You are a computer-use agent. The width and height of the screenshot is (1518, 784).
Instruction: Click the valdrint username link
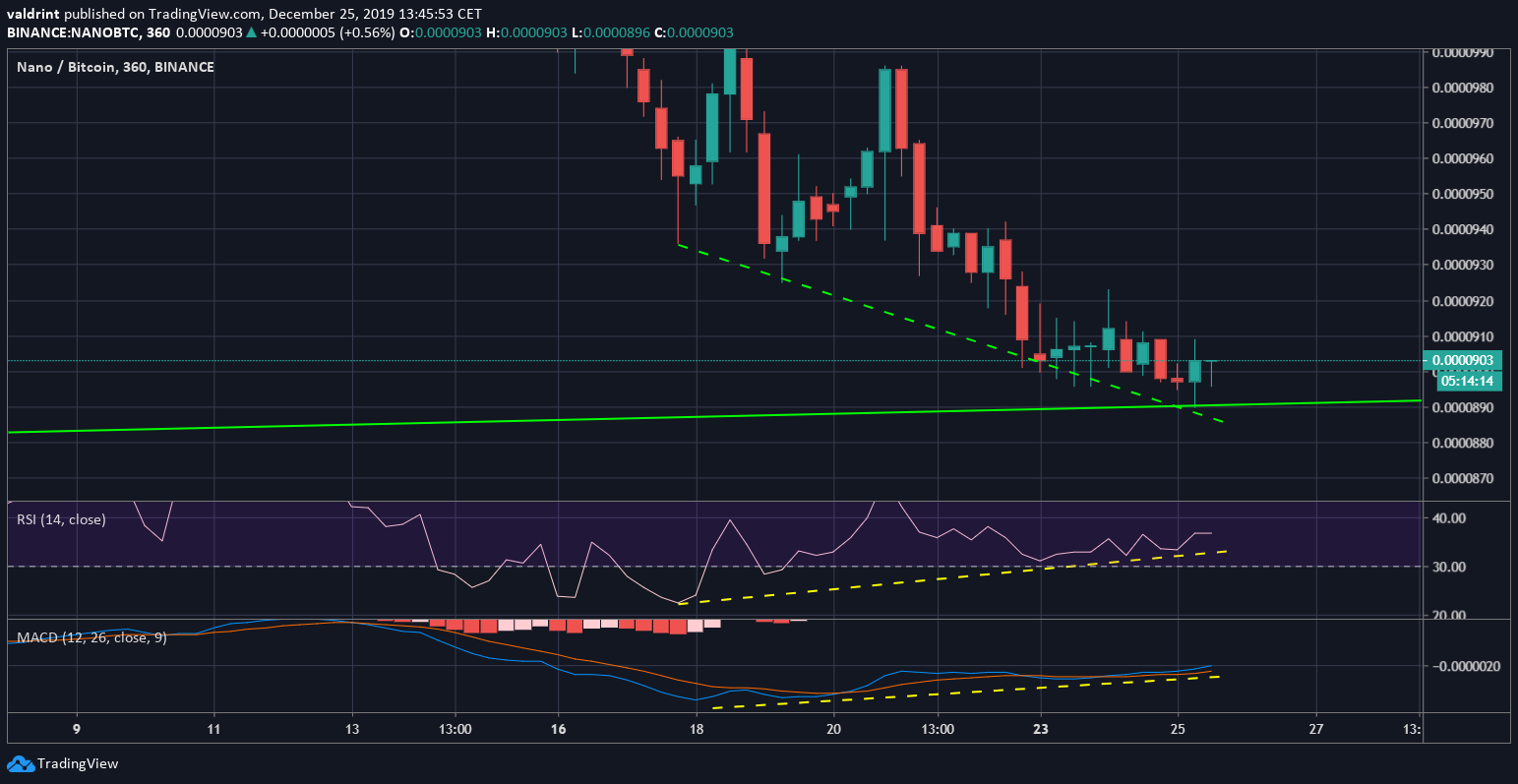pos(32,14)
